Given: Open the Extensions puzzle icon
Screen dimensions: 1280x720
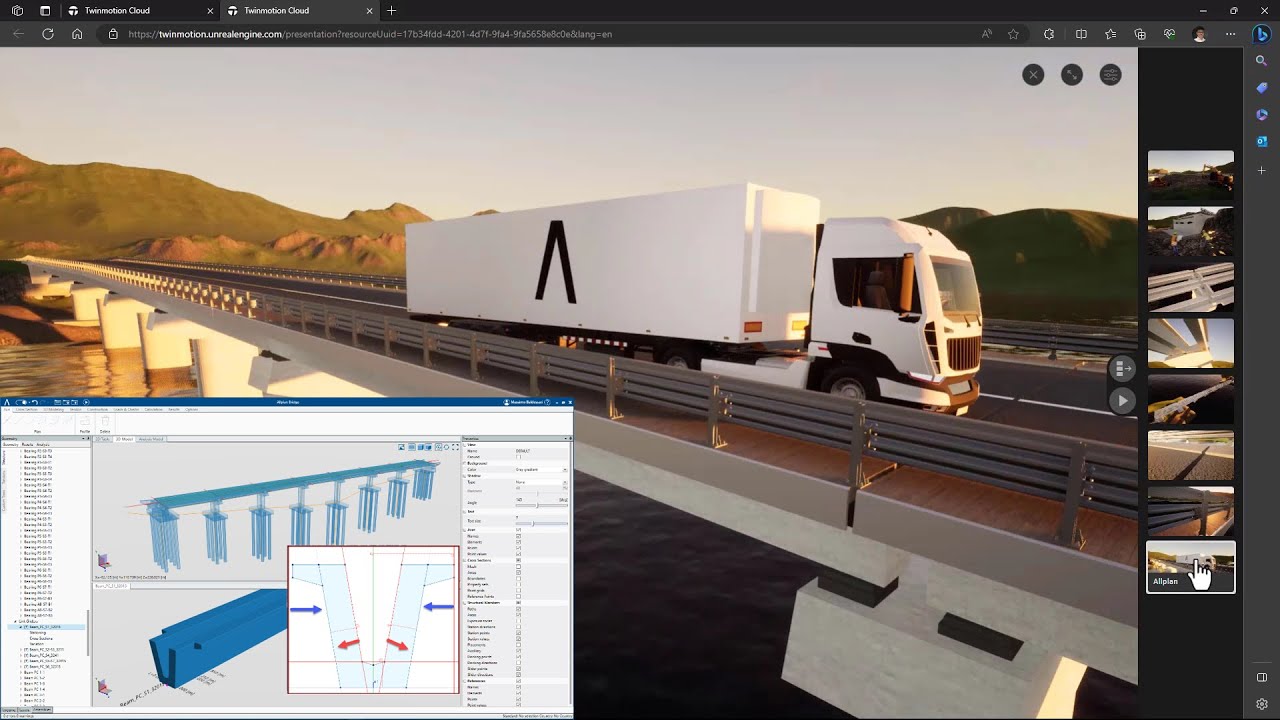Looking at the screenshot, I should click(1049, 34).
